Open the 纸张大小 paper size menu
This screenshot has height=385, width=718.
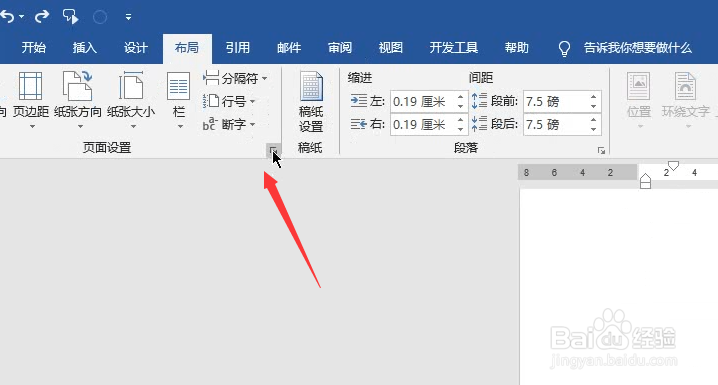131,100
